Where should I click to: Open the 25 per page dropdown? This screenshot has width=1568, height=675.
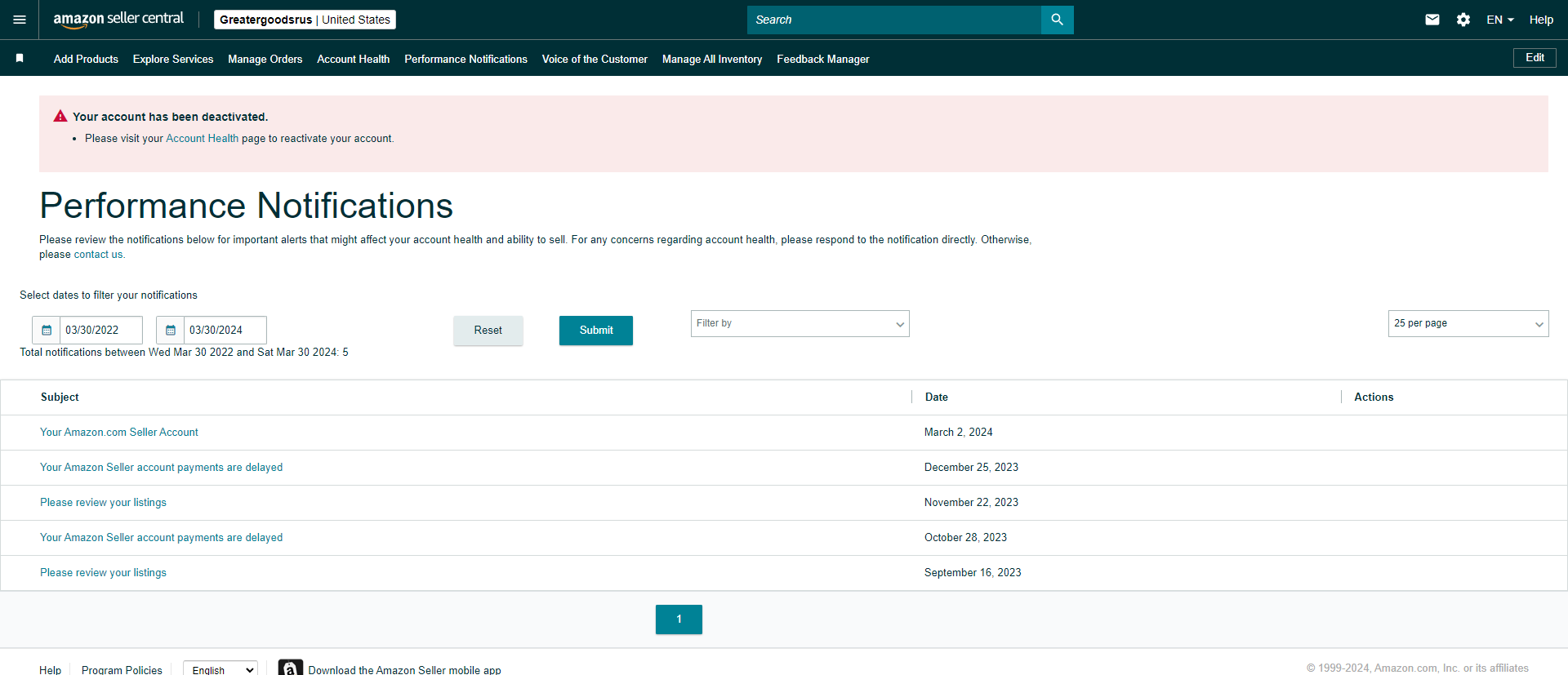[x=1468, y=323]
